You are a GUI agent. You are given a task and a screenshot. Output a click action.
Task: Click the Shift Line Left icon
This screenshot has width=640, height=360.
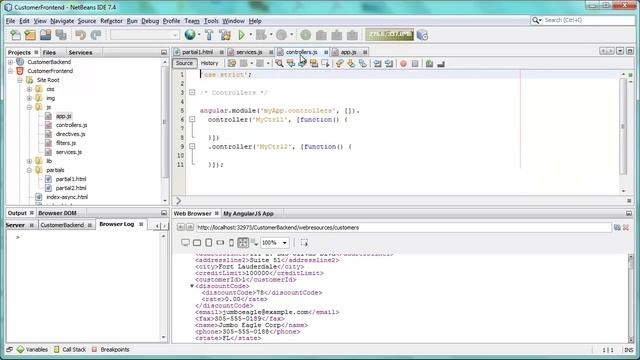pos(378,64)
